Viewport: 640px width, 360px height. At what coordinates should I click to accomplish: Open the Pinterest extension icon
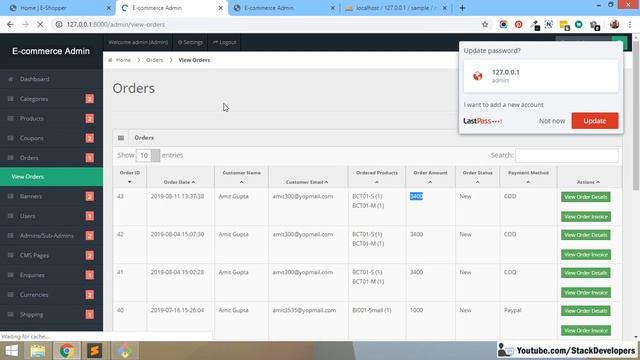point(518,24)
